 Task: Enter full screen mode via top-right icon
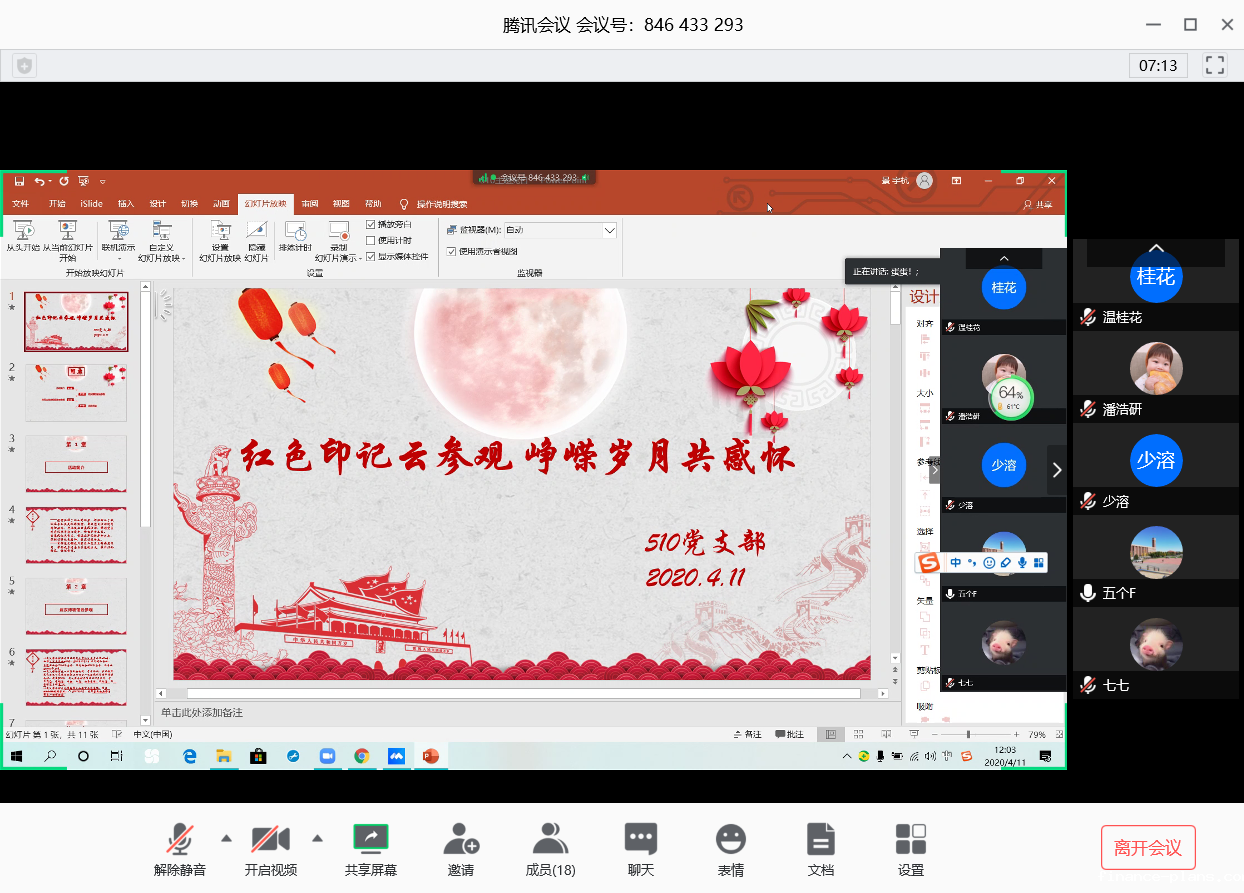click(x=1215, y=65)
